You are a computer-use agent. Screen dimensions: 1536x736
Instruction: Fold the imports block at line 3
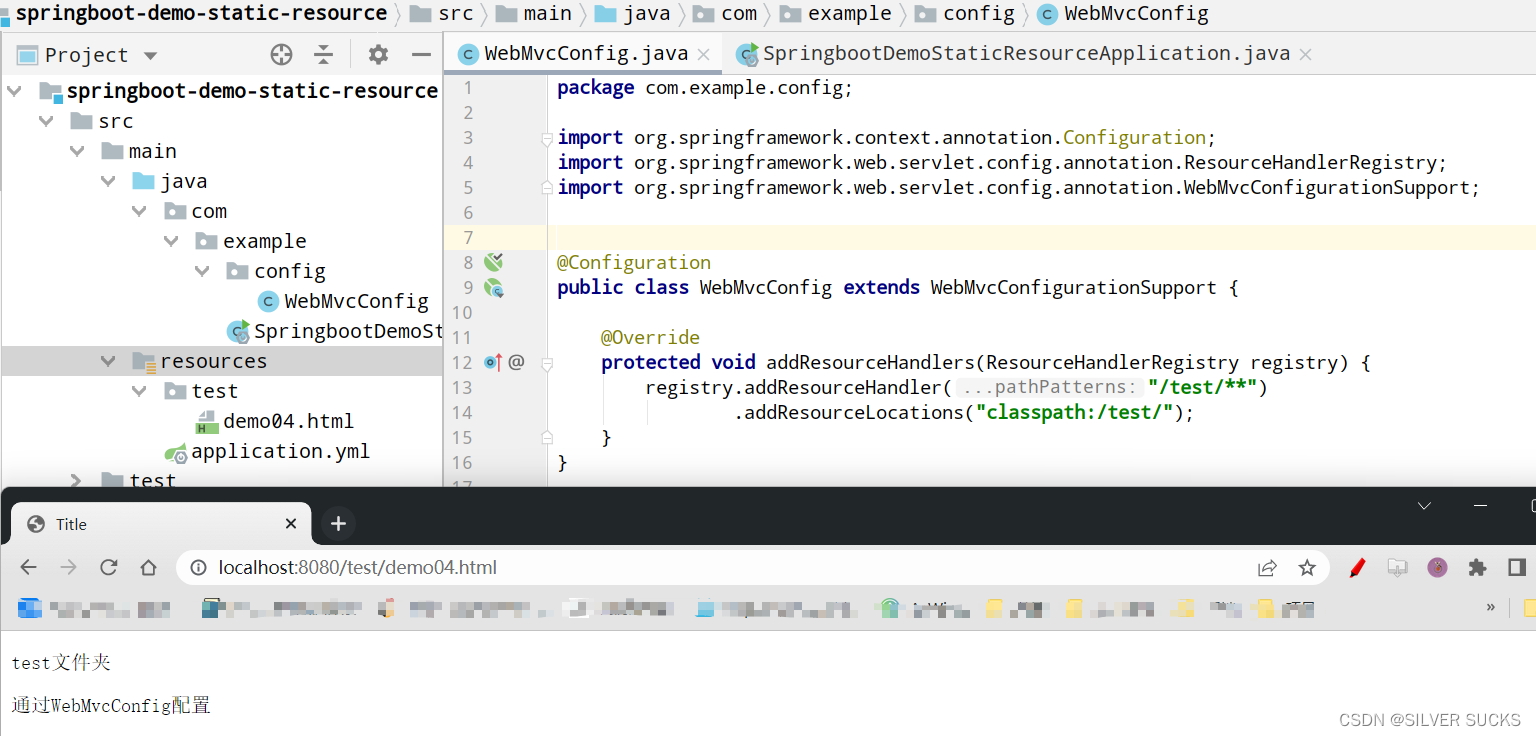[x=546, y=138]
